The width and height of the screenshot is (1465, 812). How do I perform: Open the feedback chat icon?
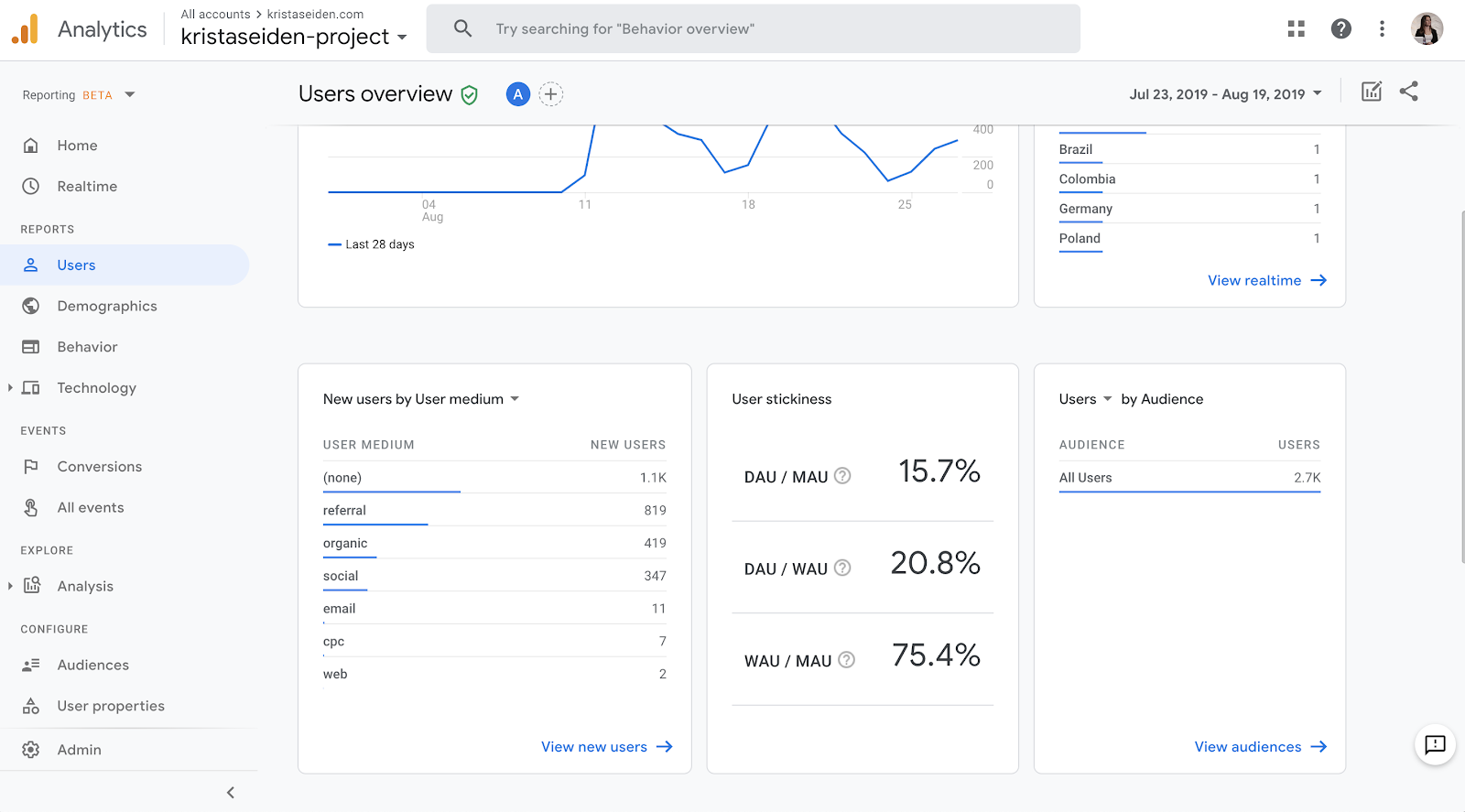tap(1435, 744)
